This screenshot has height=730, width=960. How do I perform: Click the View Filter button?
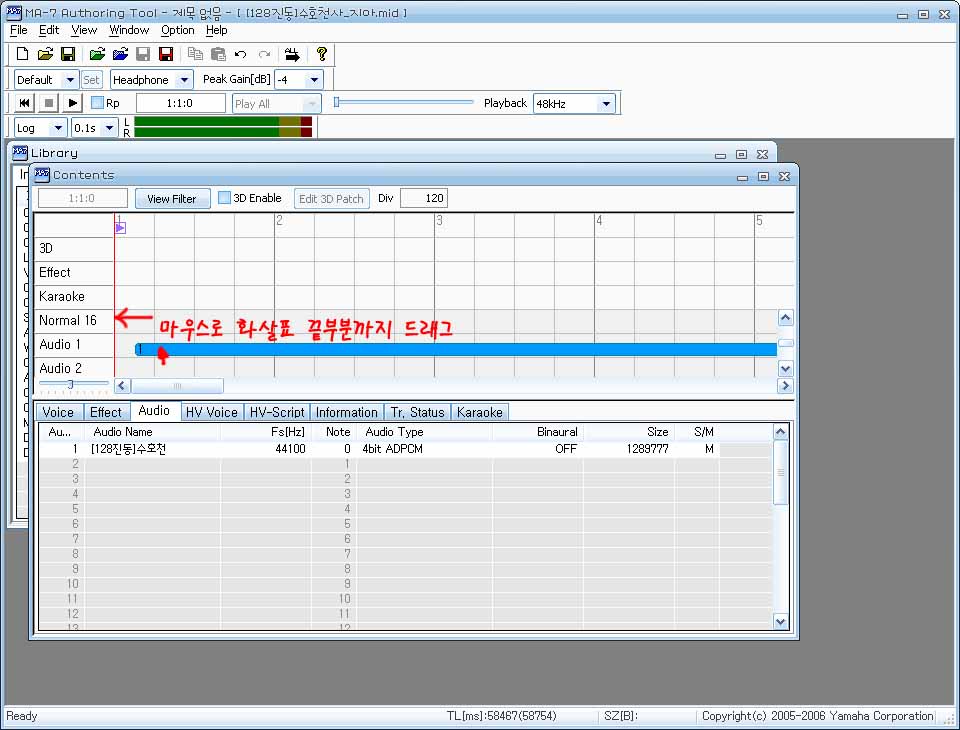coord(172,198)
